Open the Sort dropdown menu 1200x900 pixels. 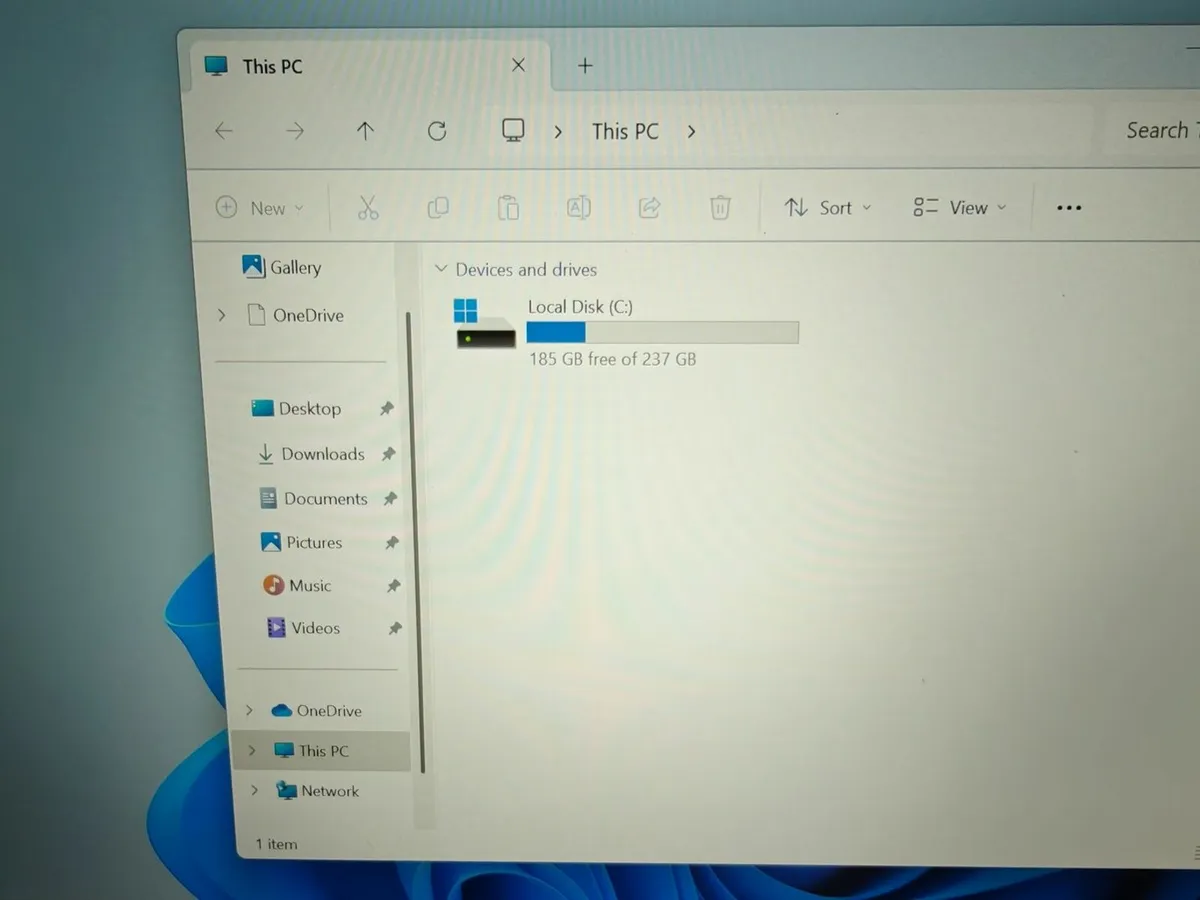[x=828, y=207]
